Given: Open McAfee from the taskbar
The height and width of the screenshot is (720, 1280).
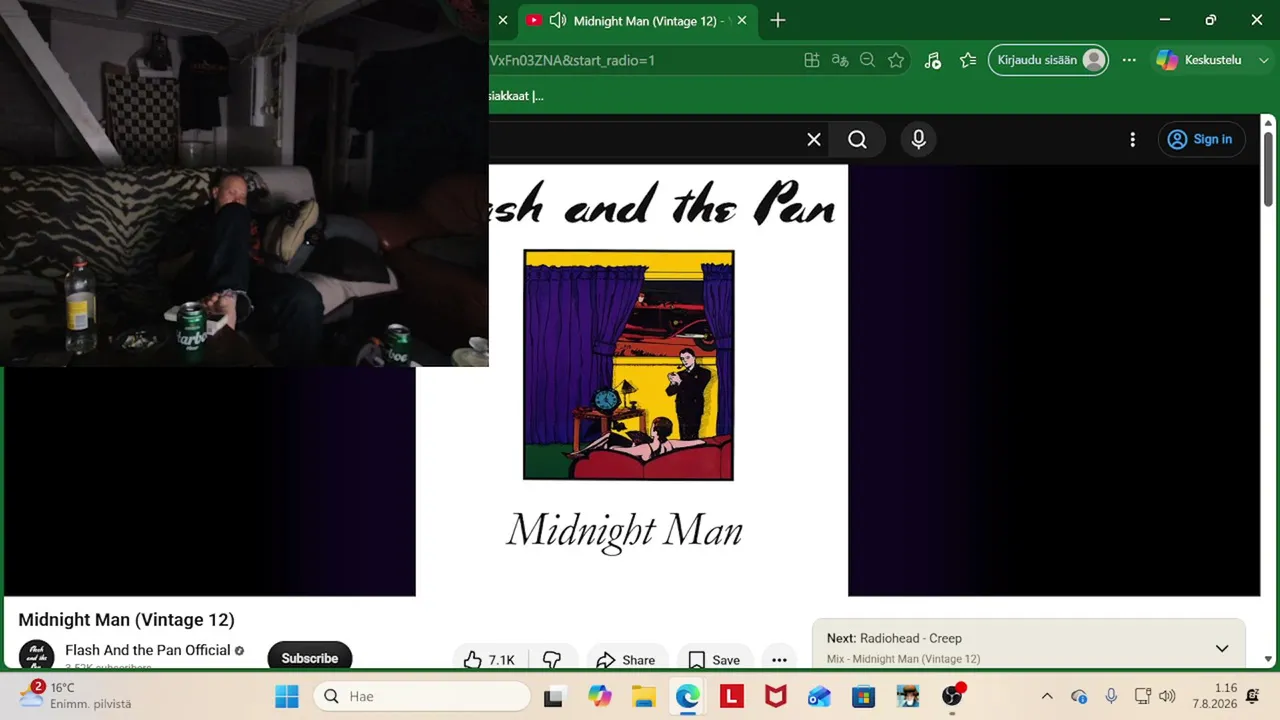Looking at the screenshot, I should coord(775,696).
